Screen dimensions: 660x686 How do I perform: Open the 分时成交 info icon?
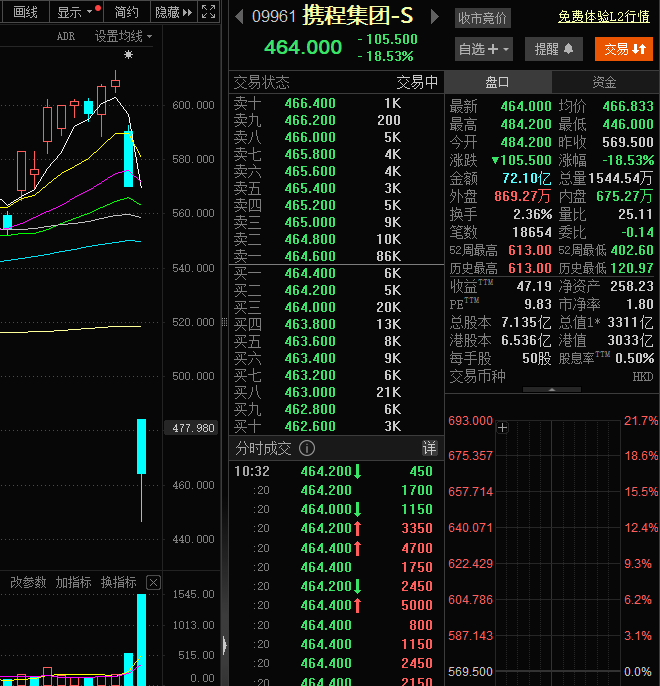[x=307, y=448]
